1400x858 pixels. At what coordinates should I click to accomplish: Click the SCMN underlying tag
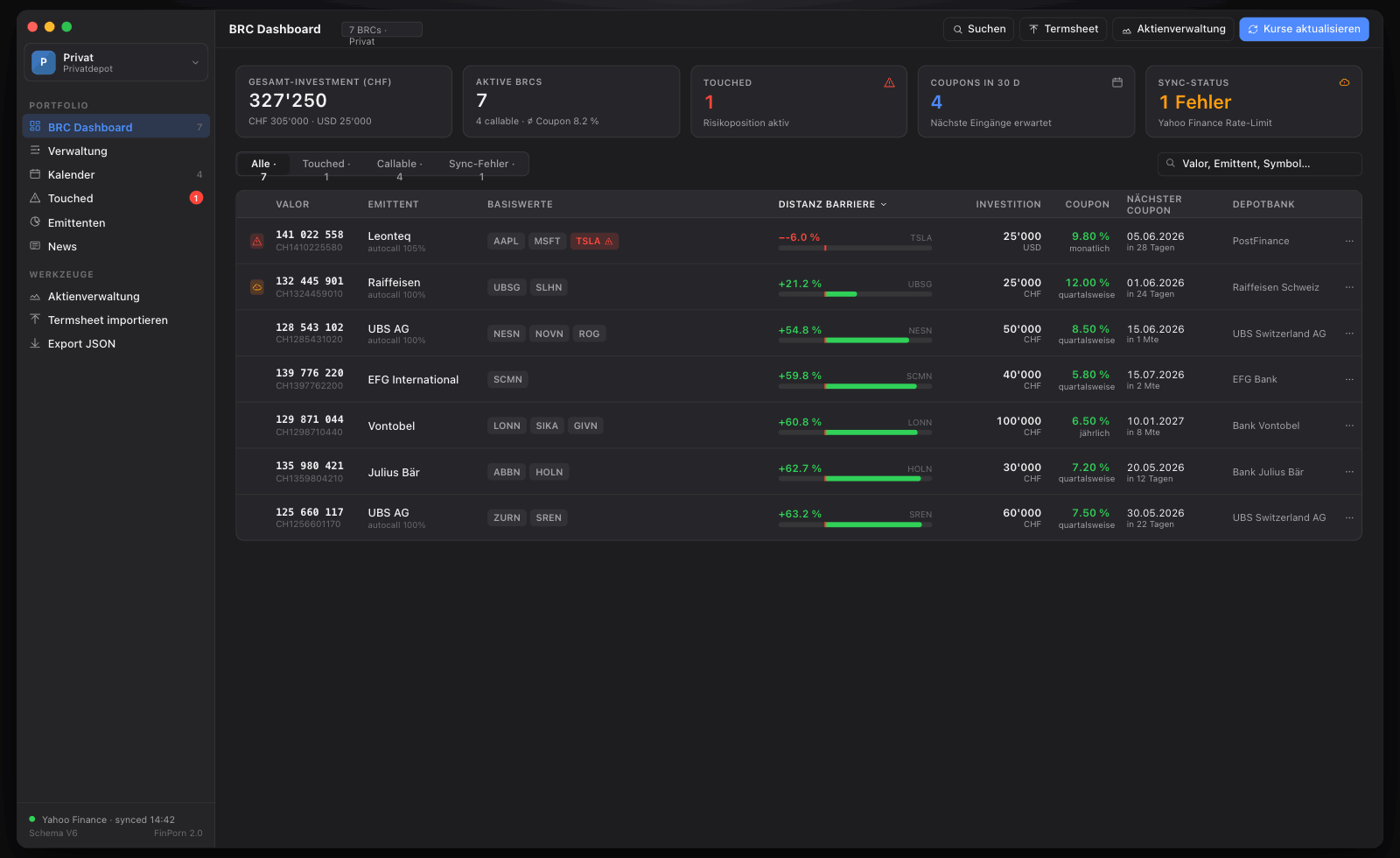(507, 379)
